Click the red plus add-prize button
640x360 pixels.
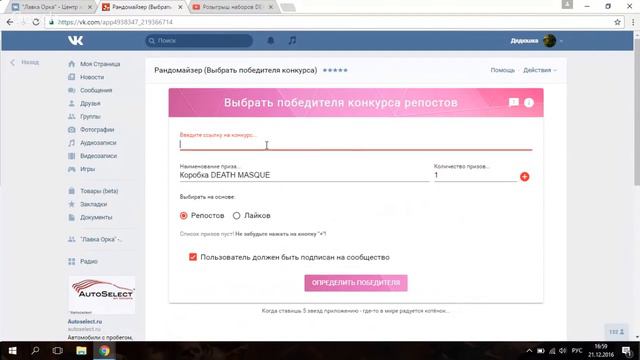pyautogui.click(x=524, y=177)
